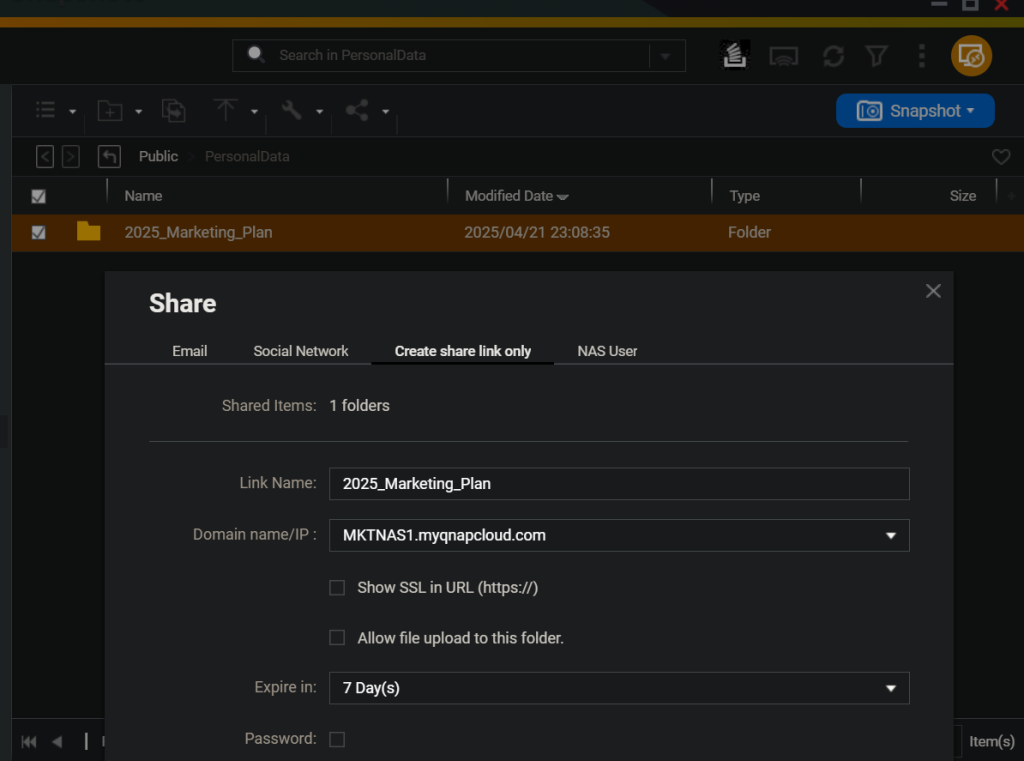Open the background tasks queue
The width and height of the screenshot is (1024, 761).
tap(735, 55)
